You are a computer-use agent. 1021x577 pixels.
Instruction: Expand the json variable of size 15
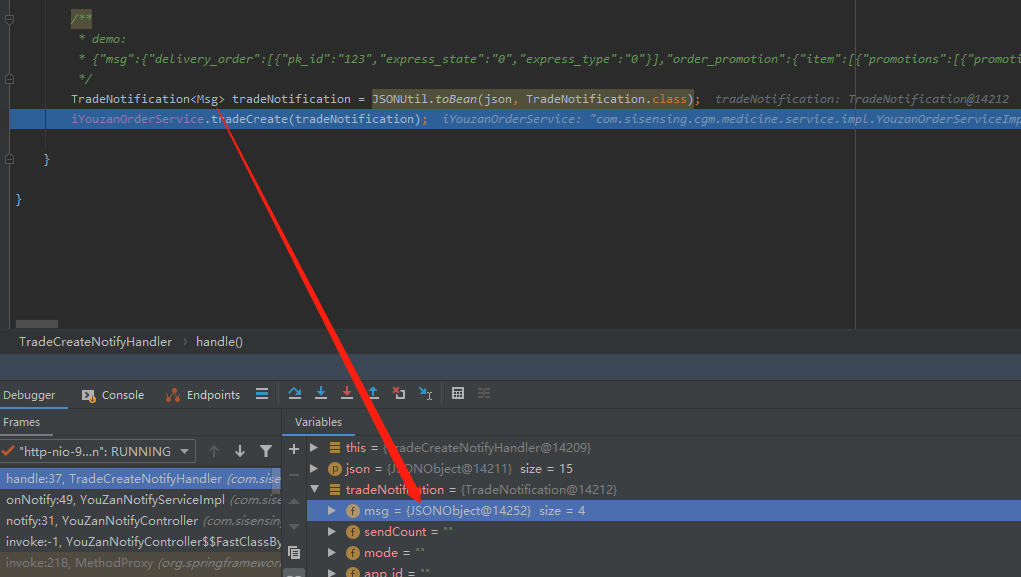click(x=315, y=468)
